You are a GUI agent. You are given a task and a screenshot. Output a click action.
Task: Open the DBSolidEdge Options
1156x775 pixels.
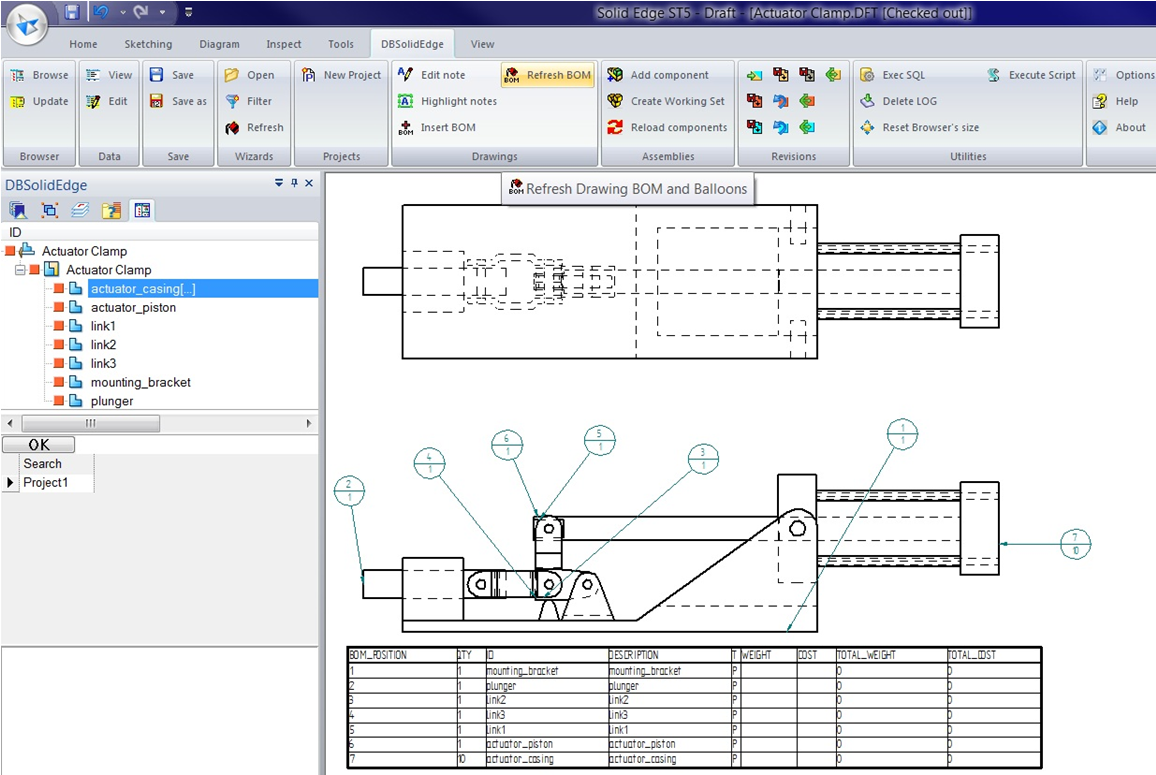pos(1124,75)
